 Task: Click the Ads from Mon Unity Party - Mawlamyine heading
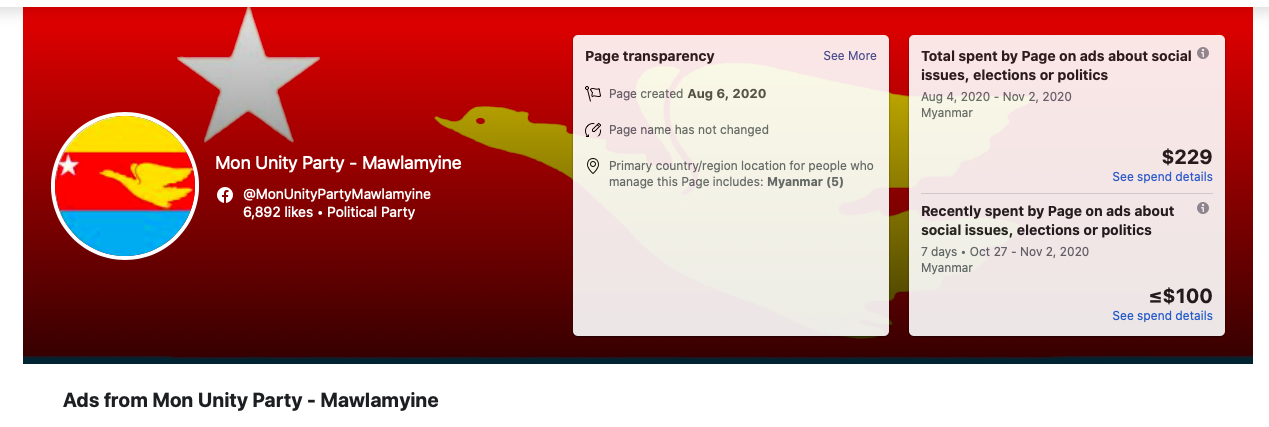(x=251, y=401)
